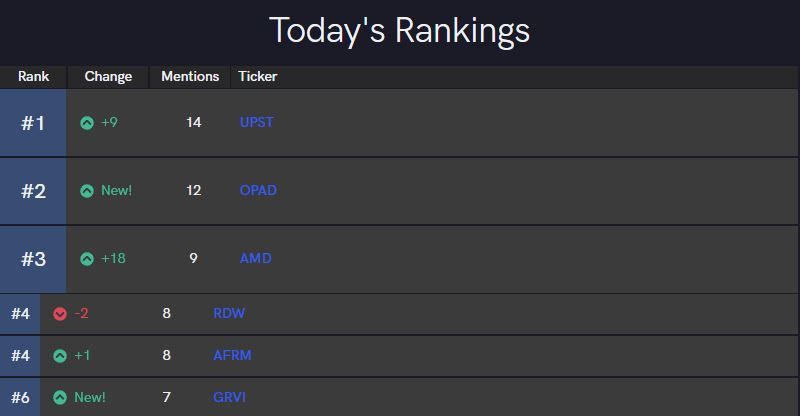Follow the AMD ticker link
This screenshot has height=416, width=800.
(255, 258)
